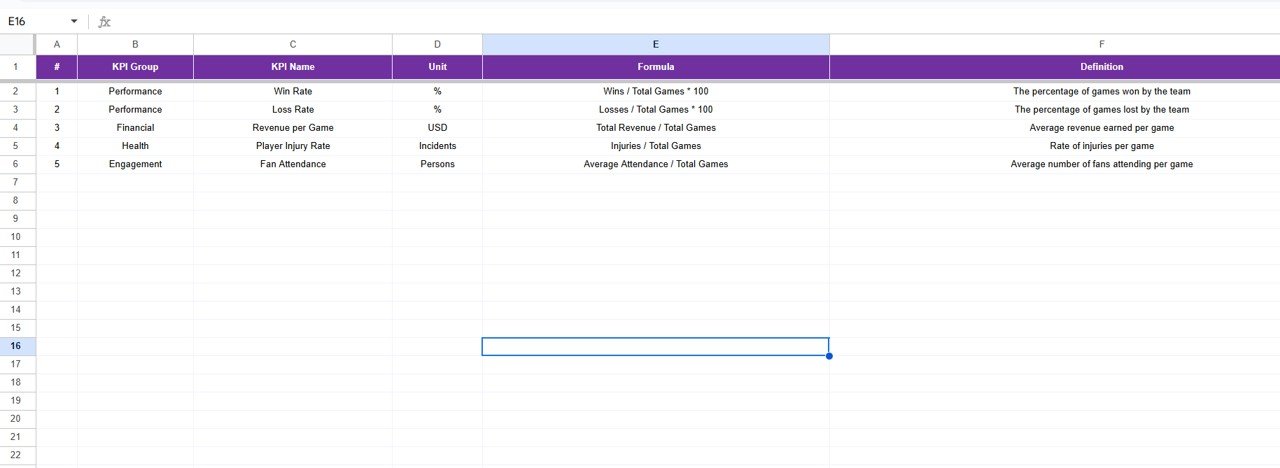Viewport: 1280px width, 468px height.
Task: Select column A header
Action: tap(57, 44)
